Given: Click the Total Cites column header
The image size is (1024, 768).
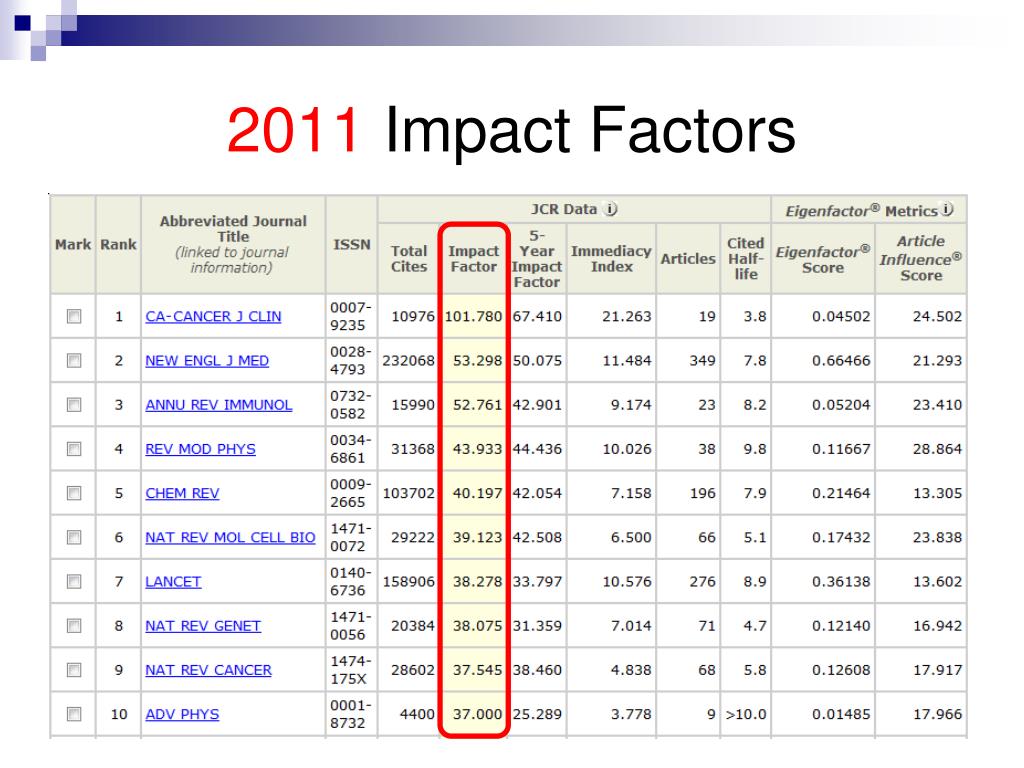Looking at the screenshot, I should click(409, 259).
